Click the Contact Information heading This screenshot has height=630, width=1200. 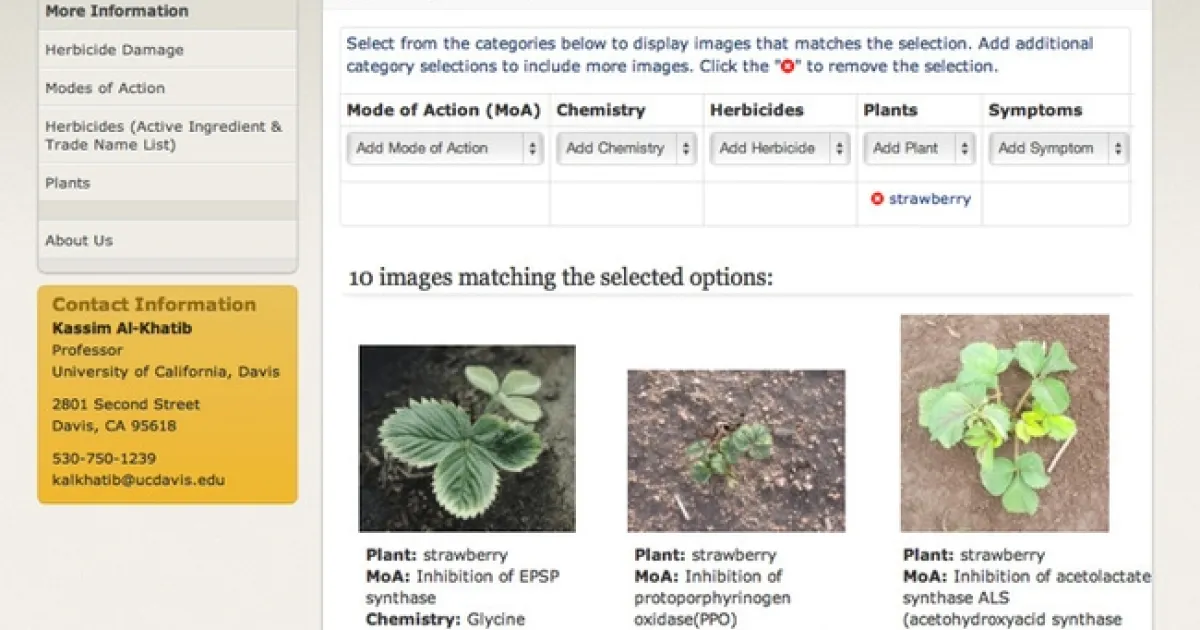[154, 304]
